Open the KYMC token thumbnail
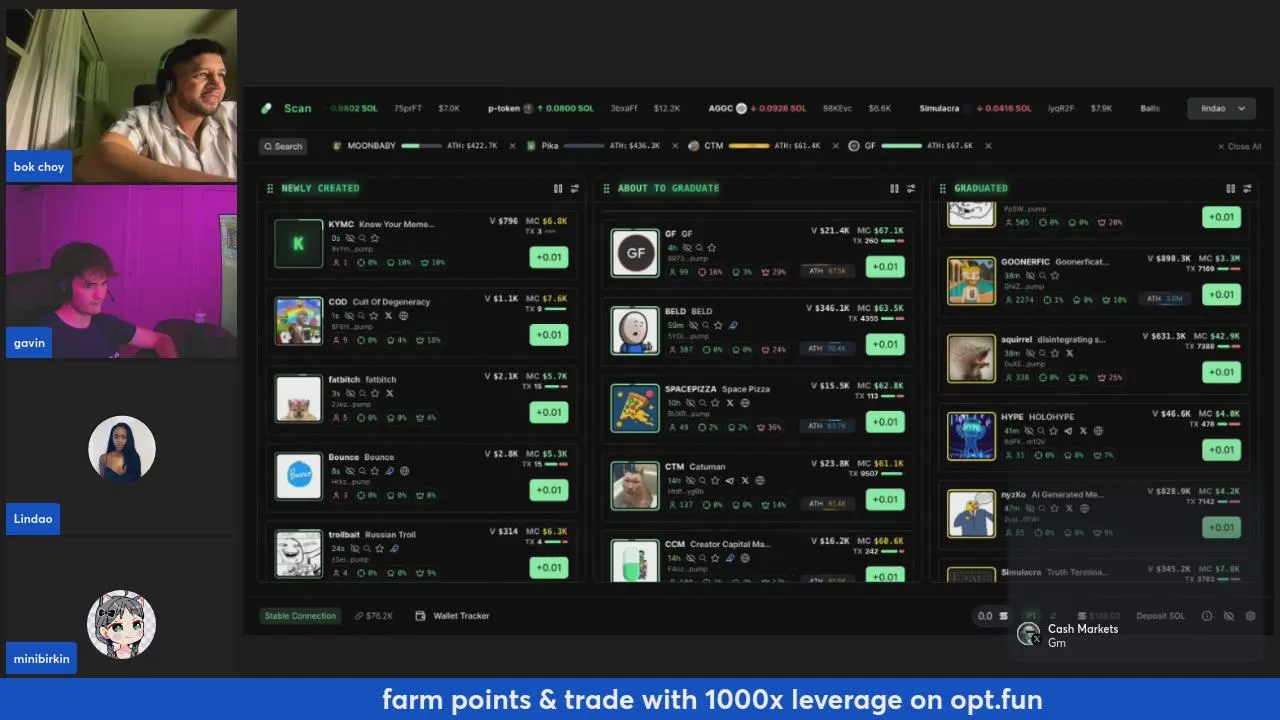1280x720 pixels. (298, 244)
